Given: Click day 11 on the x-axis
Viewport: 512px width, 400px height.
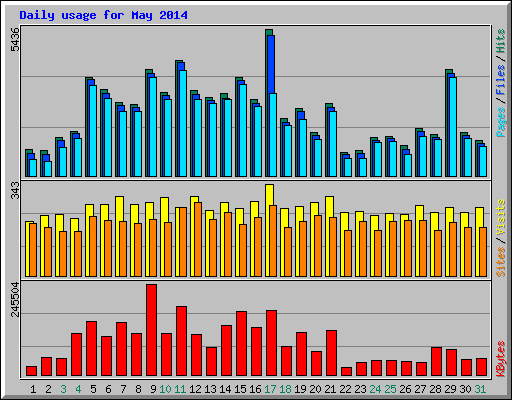Looking at the screenshot, I should coord(180,389).
